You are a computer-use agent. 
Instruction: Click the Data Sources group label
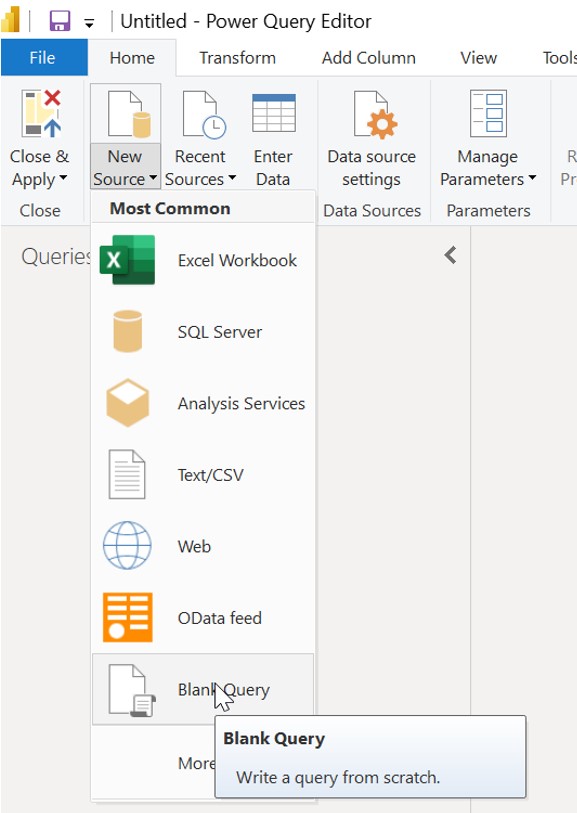point(372,211)
